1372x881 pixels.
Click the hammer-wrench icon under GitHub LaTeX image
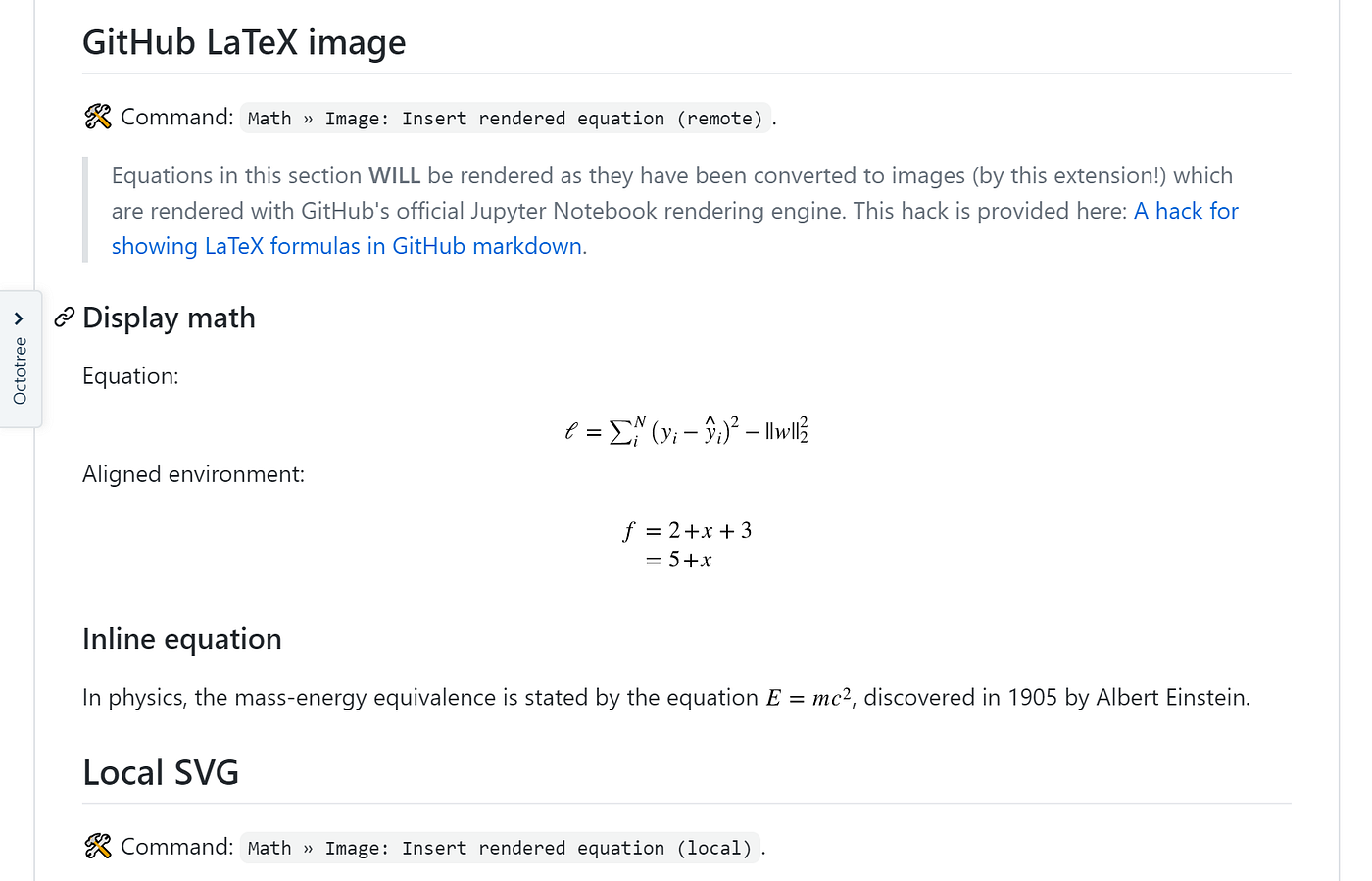pos(98,117)
